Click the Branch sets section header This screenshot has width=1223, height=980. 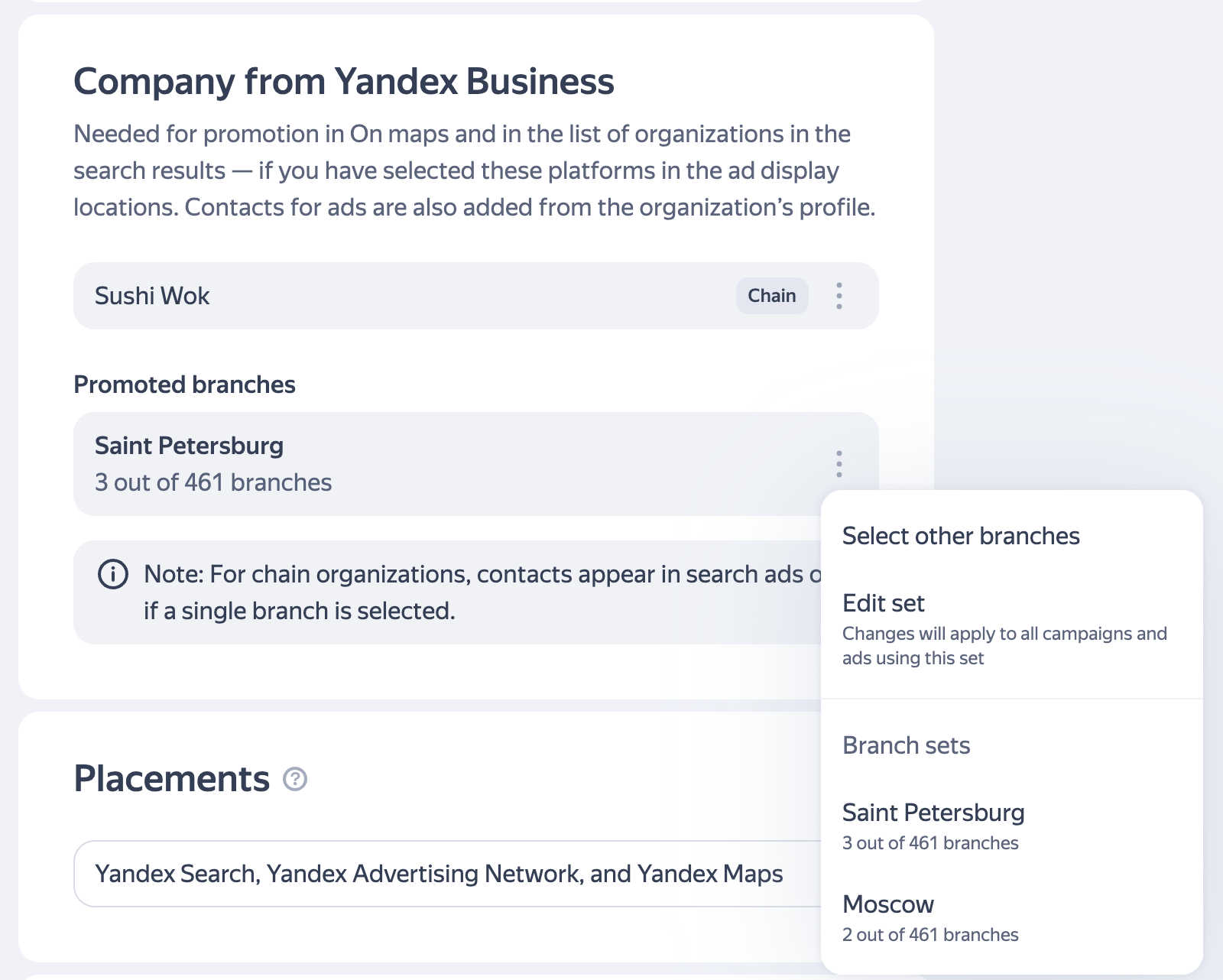click(x=906, y=745)
